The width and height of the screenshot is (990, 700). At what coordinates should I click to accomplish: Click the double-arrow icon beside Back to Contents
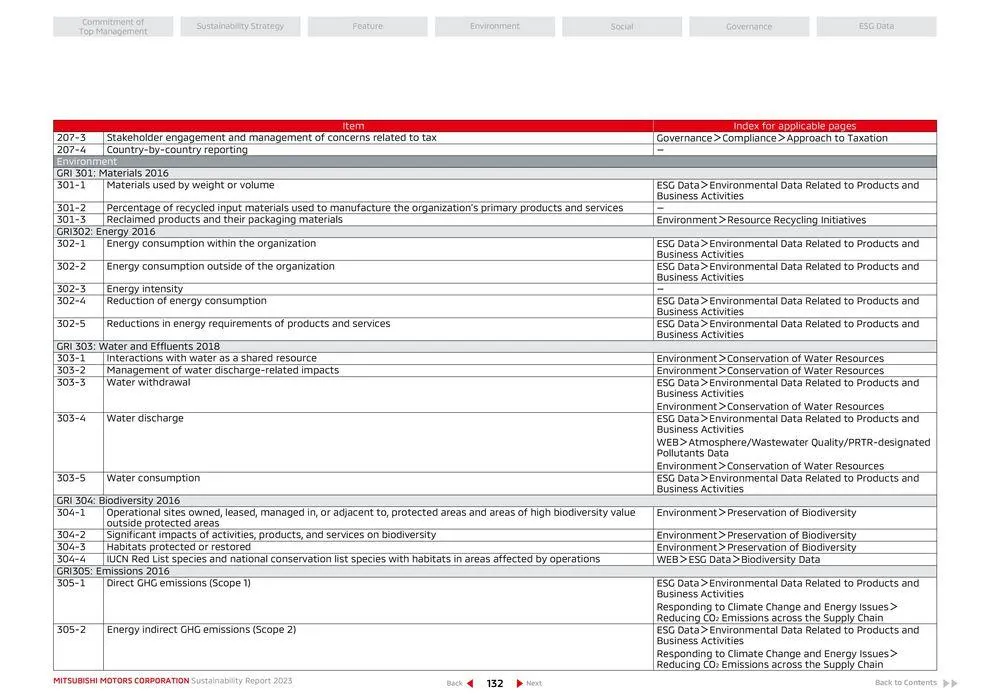tap(948, 683)
